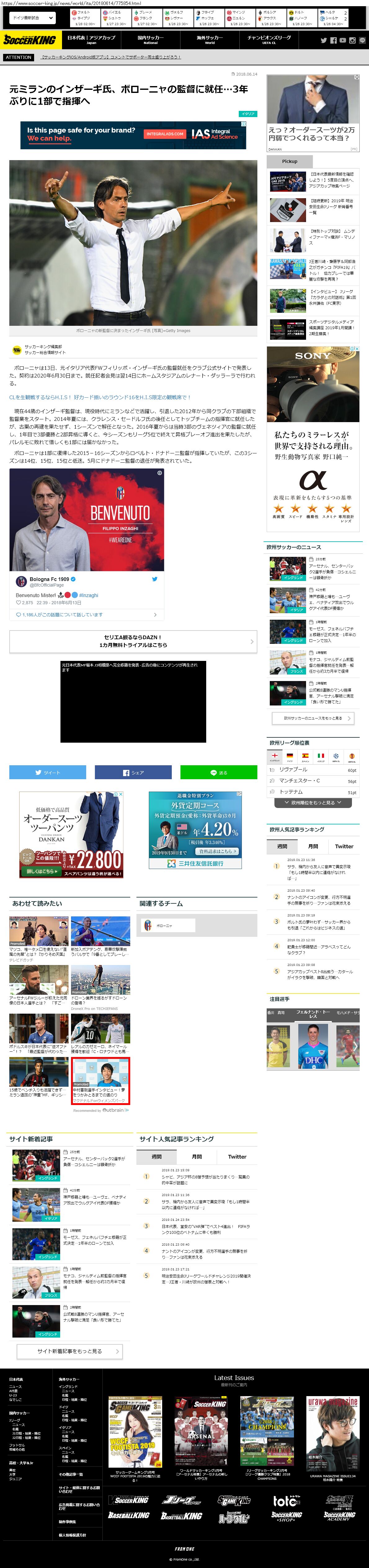This screenshot has width=369, height=1568.
Task: Open トッテナム standings row
Action: coord(313,792)
